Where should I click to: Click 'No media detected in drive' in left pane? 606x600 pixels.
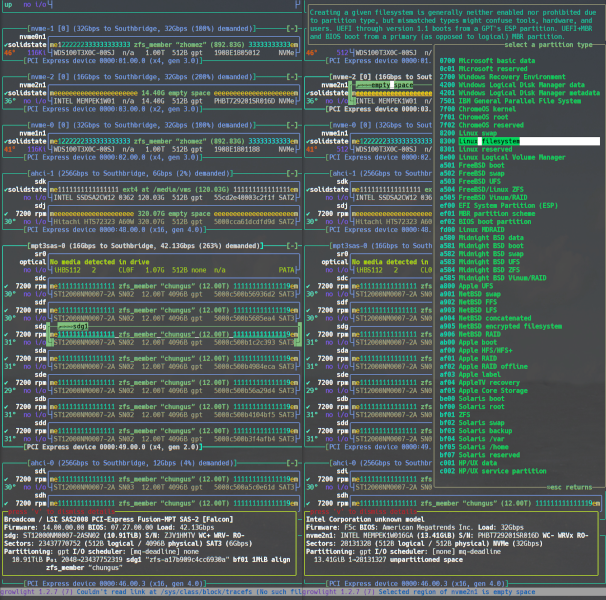coord(99,262)
